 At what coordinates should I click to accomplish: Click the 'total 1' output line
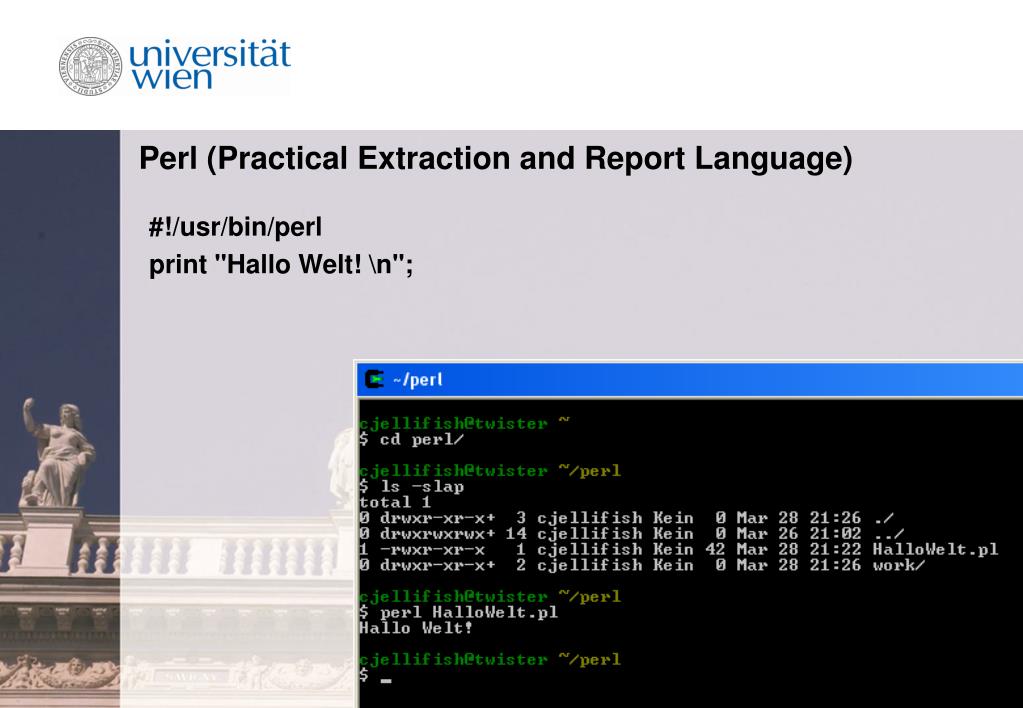click(395, 502)
